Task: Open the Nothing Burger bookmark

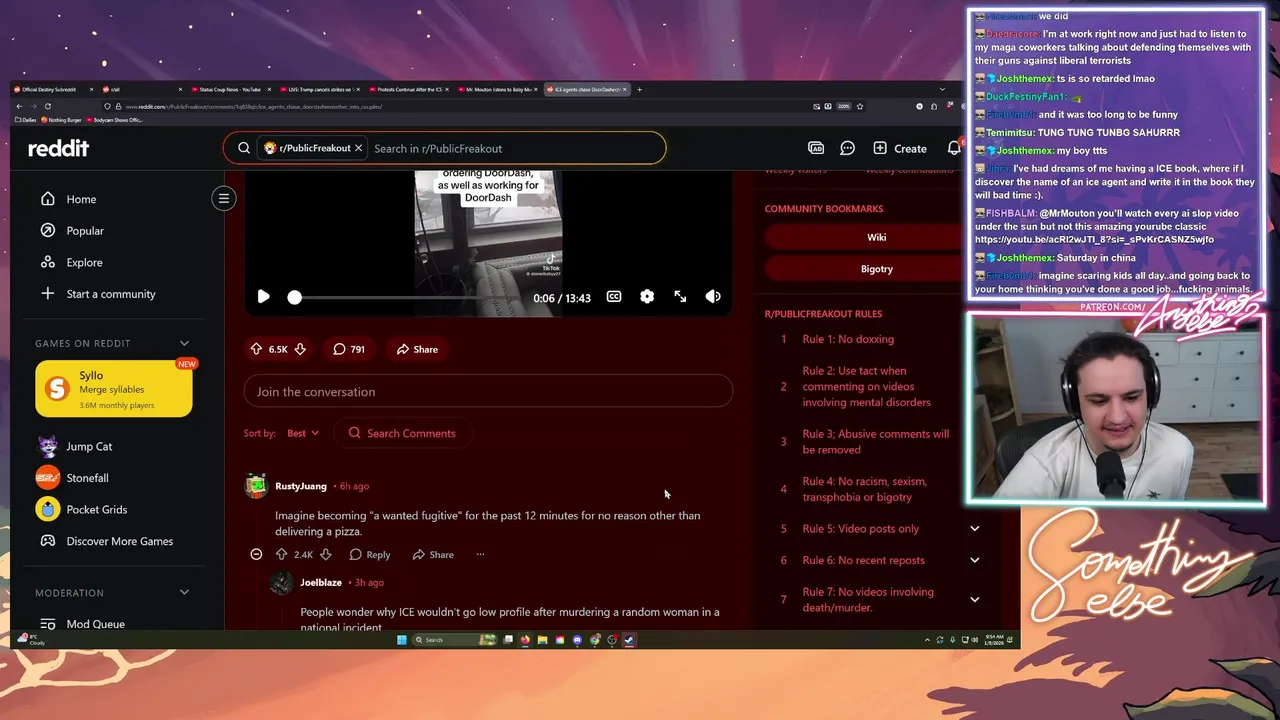Action: [x=61, y=120]
